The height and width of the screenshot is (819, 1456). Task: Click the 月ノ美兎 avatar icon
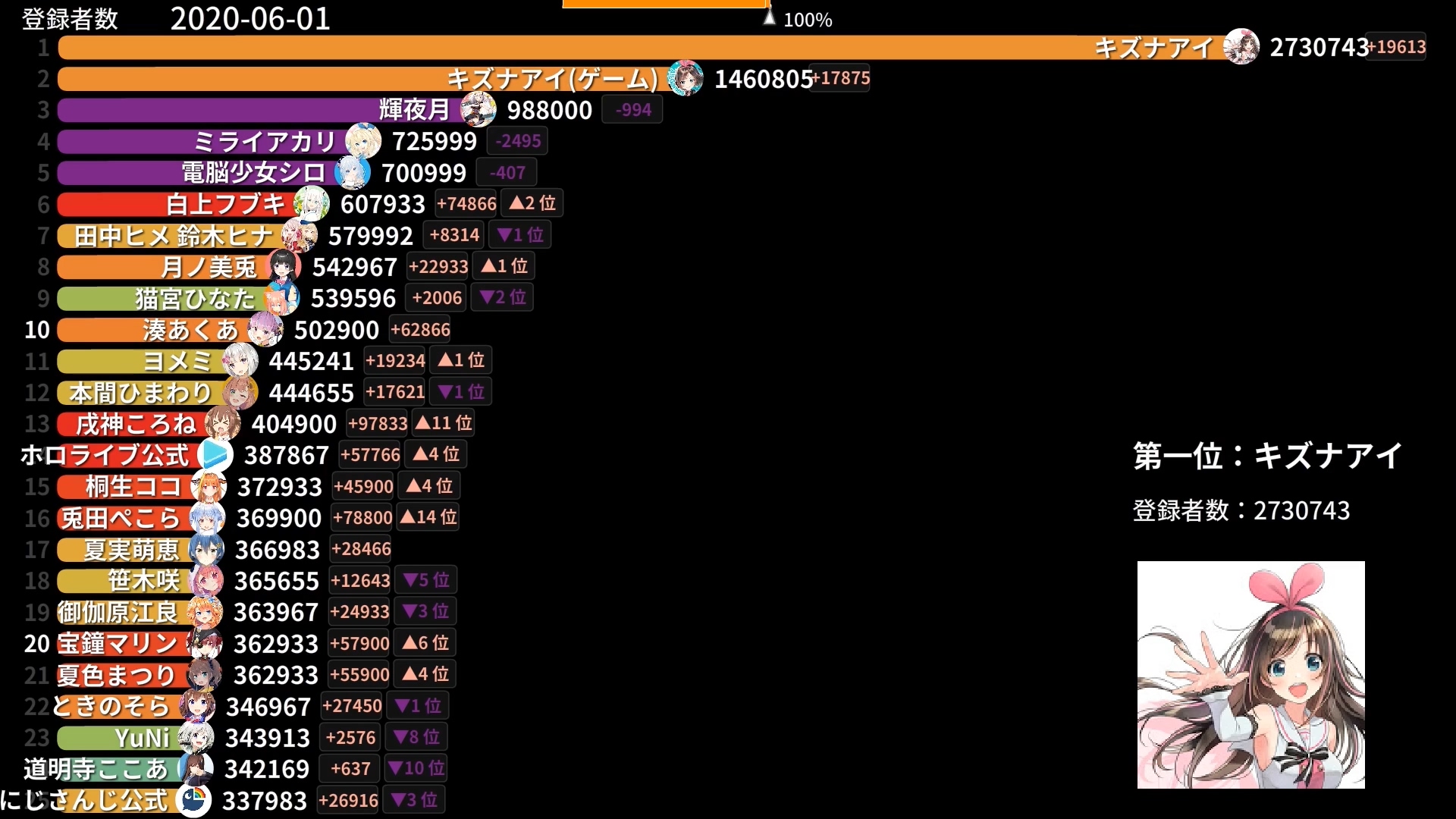coord(283,267)
